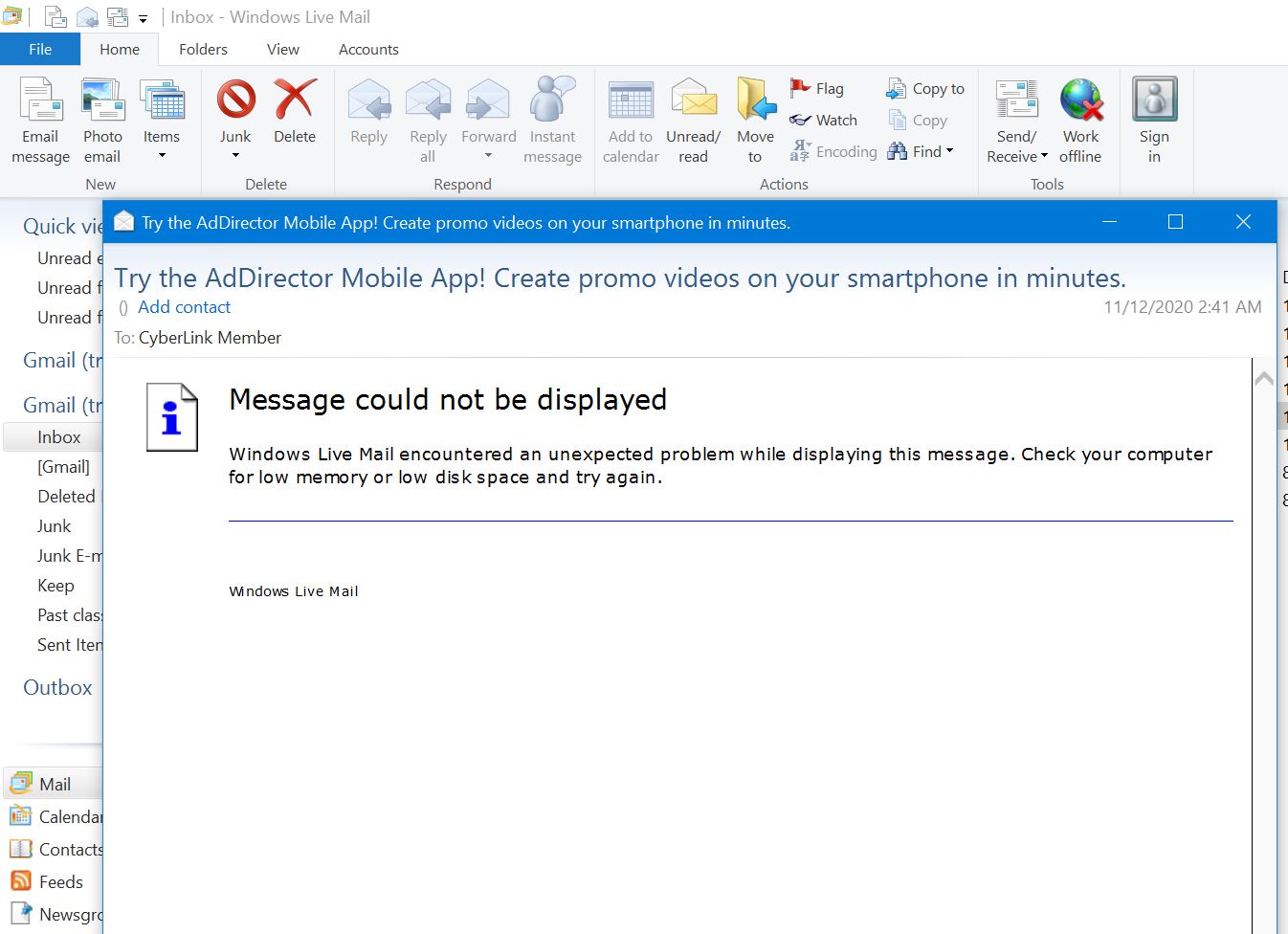1288x934 pixels.
Task: Forward the email
Action: (x=488, y=112)
